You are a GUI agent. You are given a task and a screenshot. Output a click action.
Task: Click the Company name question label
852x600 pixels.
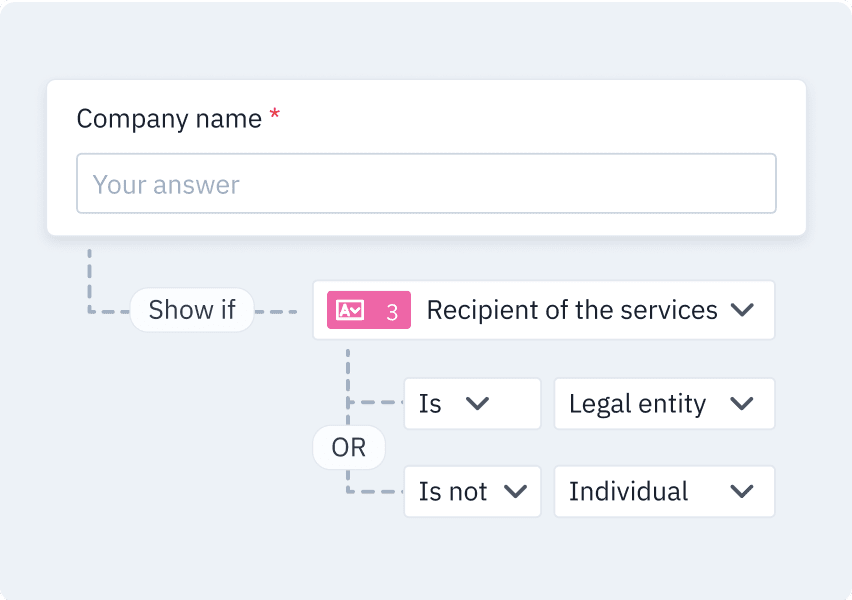click(169, 119)
